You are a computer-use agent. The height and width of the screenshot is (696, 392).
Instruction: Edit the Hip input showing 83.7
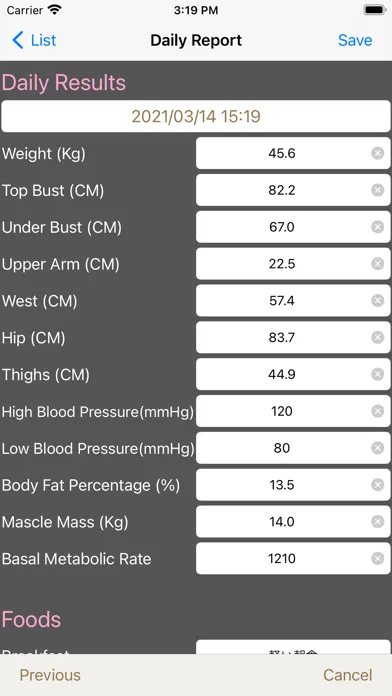(293, 338)
